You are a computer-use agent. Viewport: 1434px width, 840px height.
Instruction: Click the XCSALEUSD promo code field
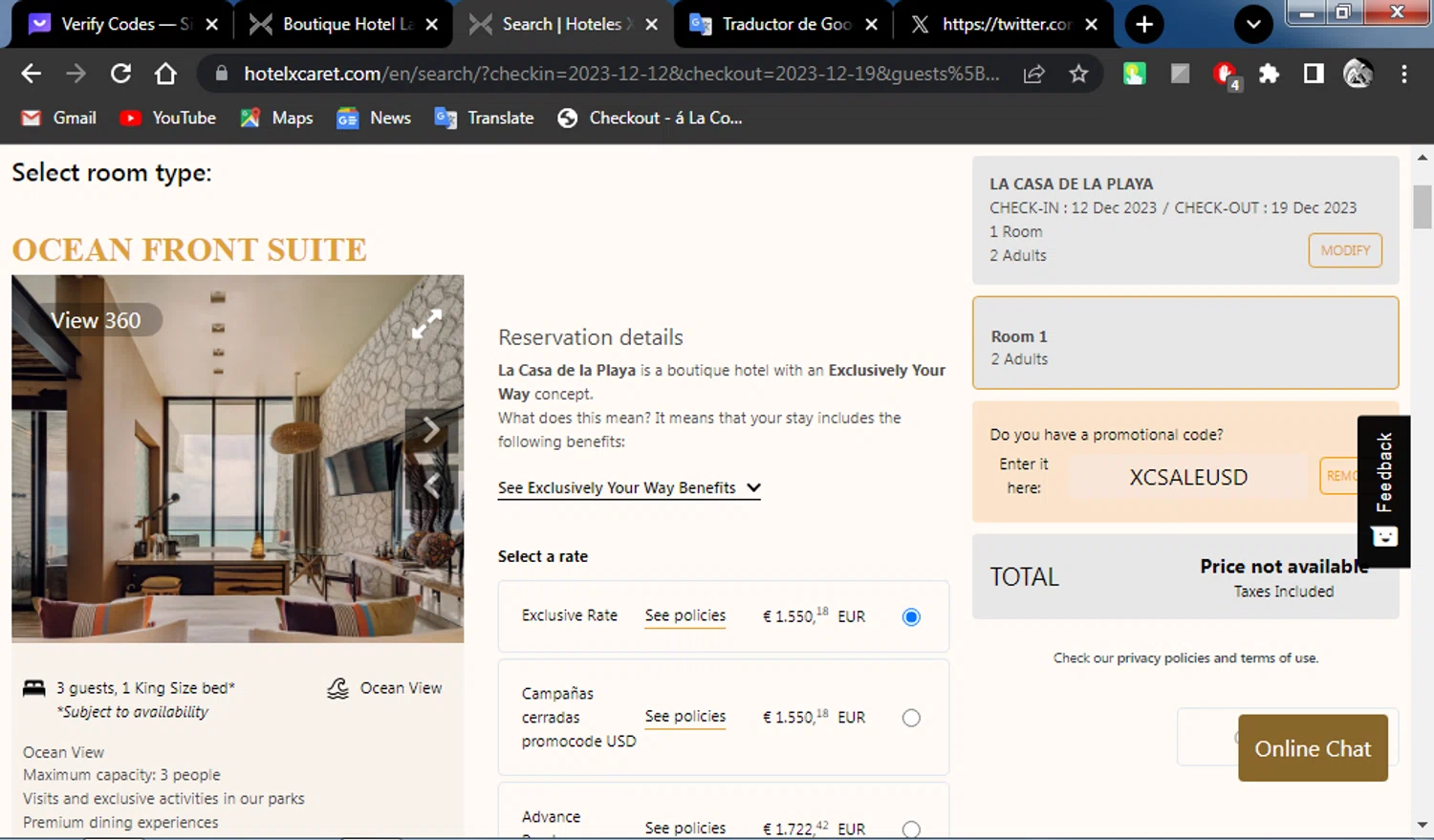1188,477
